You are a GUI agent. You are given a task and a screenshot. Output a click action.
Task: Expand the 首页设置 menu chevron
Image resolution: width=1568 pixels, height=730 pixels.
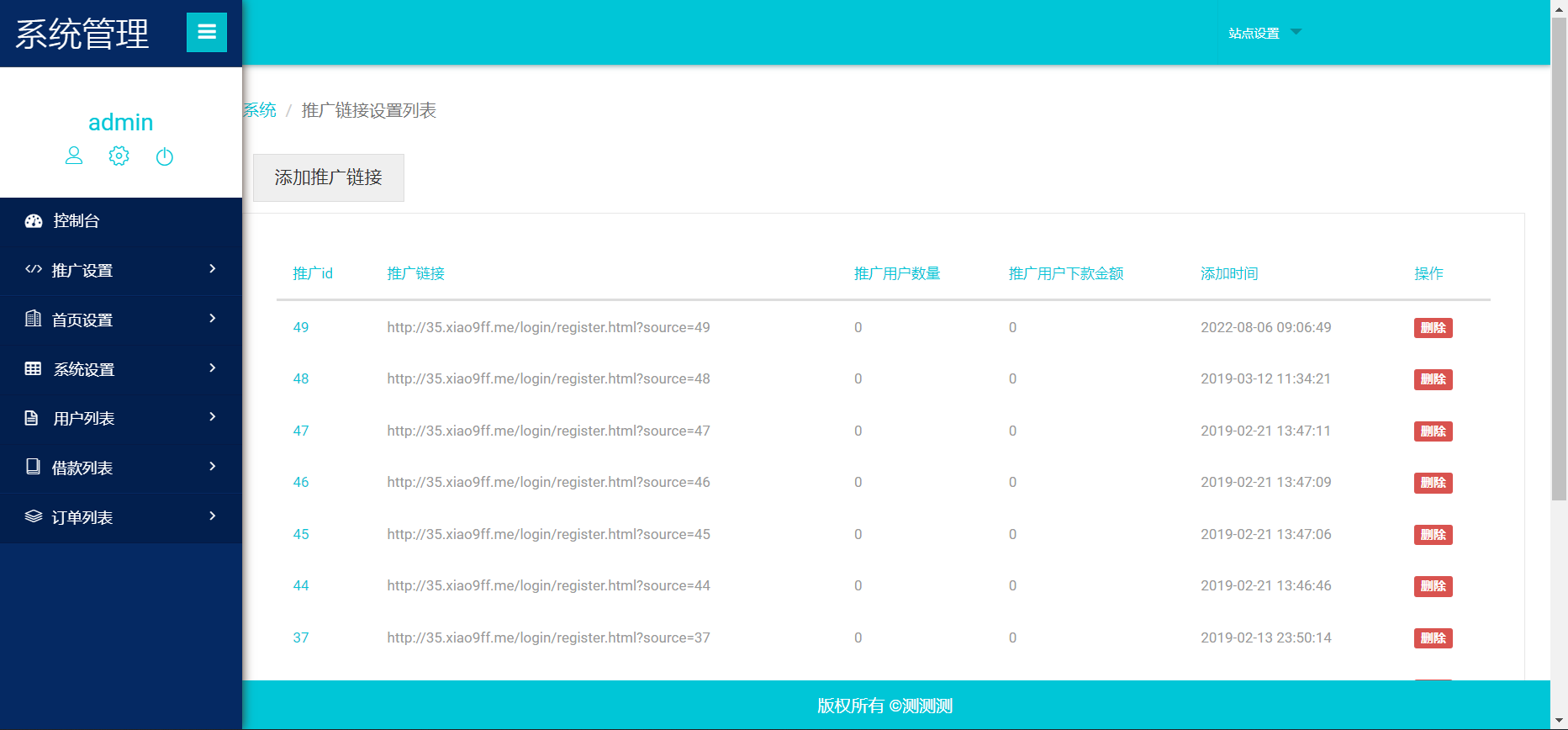213,319
